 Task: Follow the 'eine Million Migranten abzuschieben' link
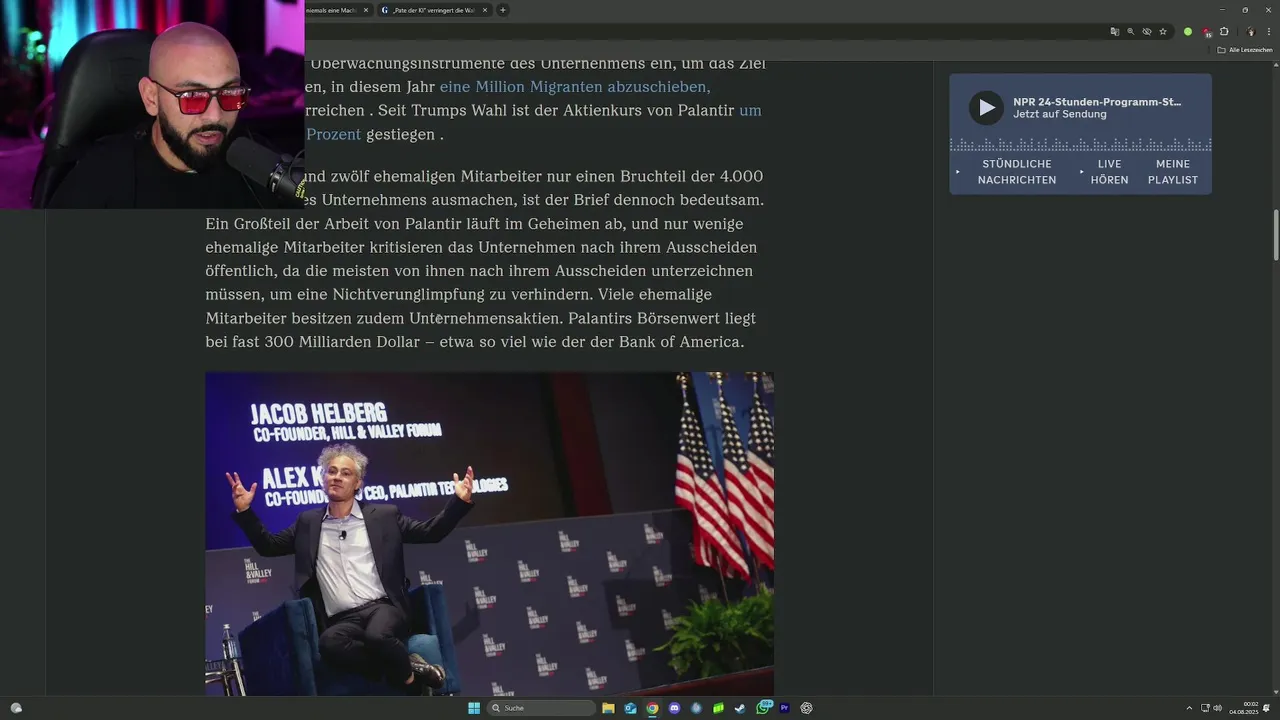pyautogui.click(x=575, y=87)
